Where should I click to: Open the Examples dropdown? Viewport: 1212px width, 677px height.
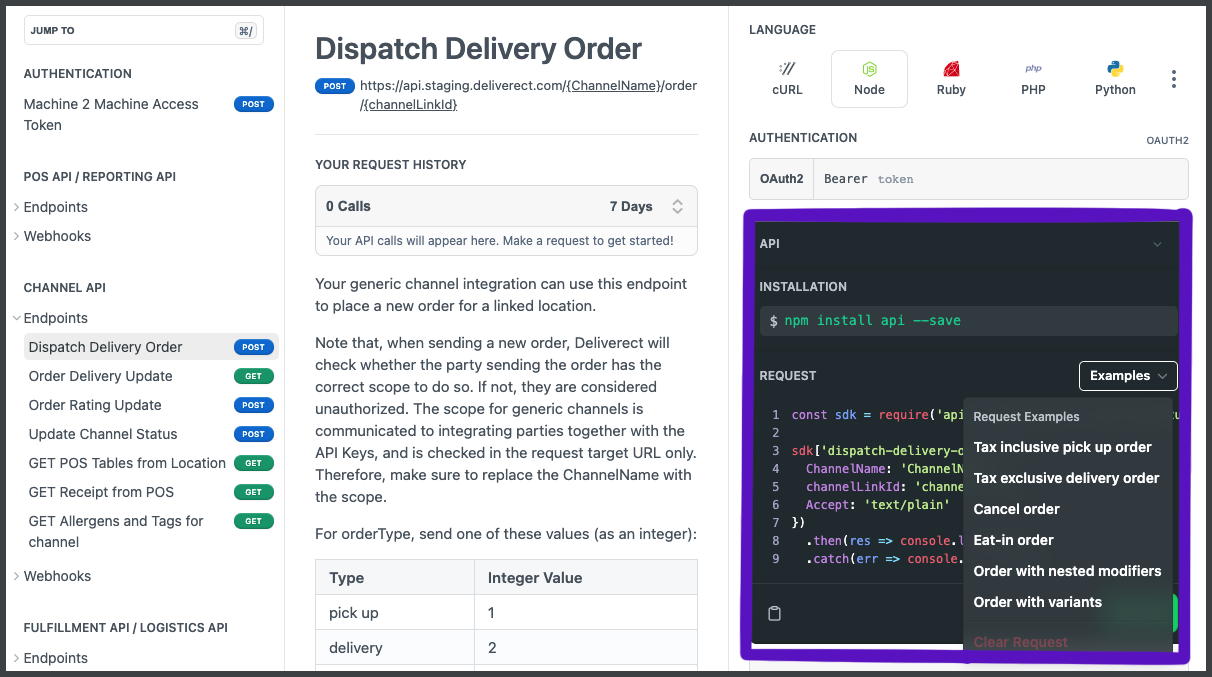(x=1128, y=376)
